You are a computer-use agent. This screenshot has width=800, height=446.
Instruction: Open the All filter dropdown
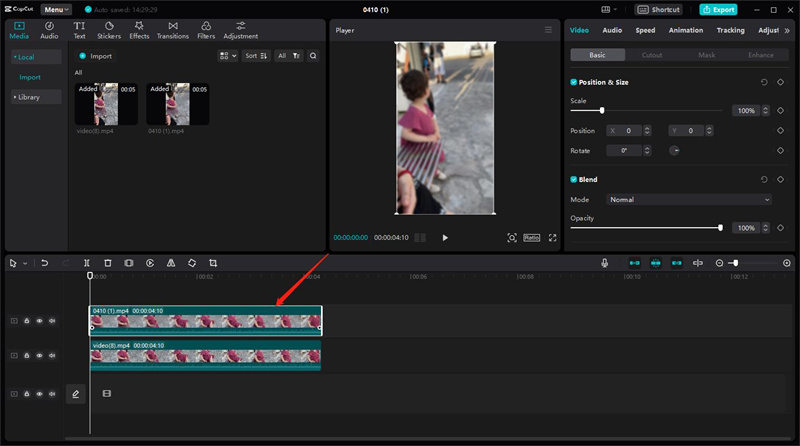click(x=289, y=56)
